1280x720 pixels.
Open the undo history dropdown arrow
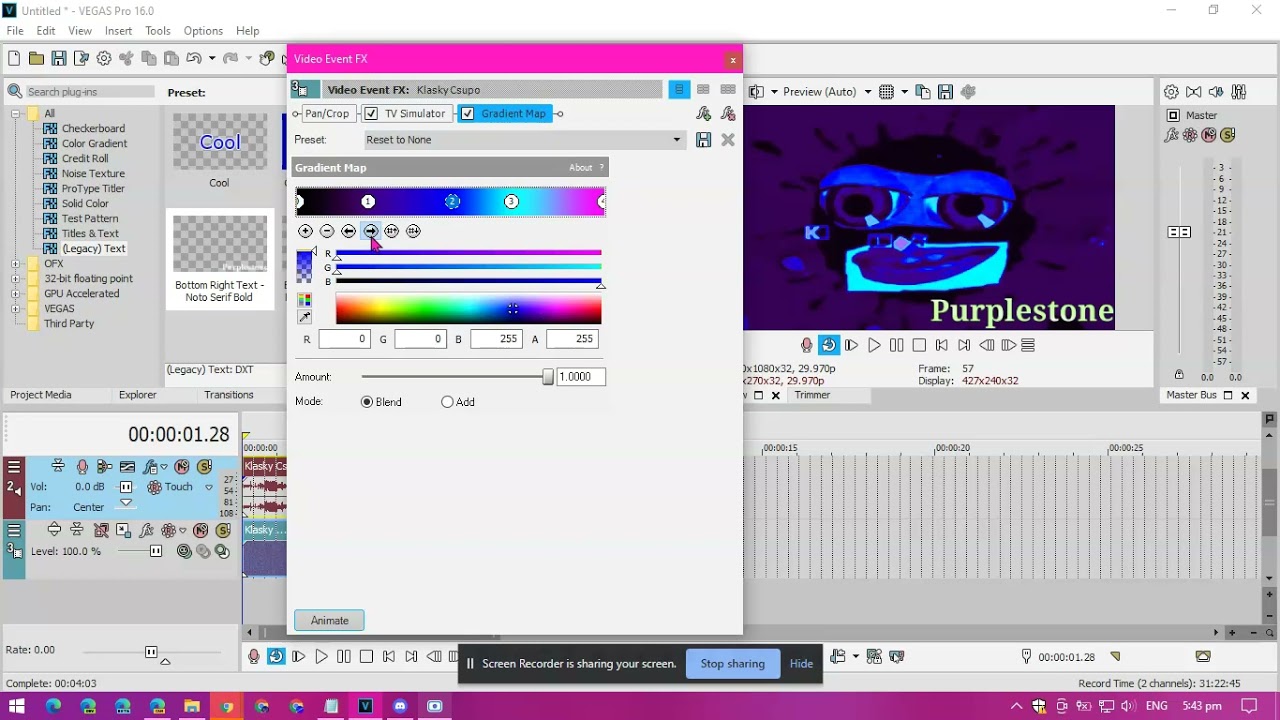pyautogui.click(x=212, y=59)
